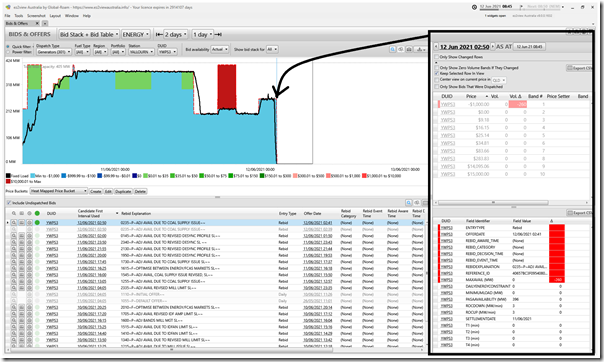Click the es2view application logo icon
604x362 pixels.
tap(8, 7)
